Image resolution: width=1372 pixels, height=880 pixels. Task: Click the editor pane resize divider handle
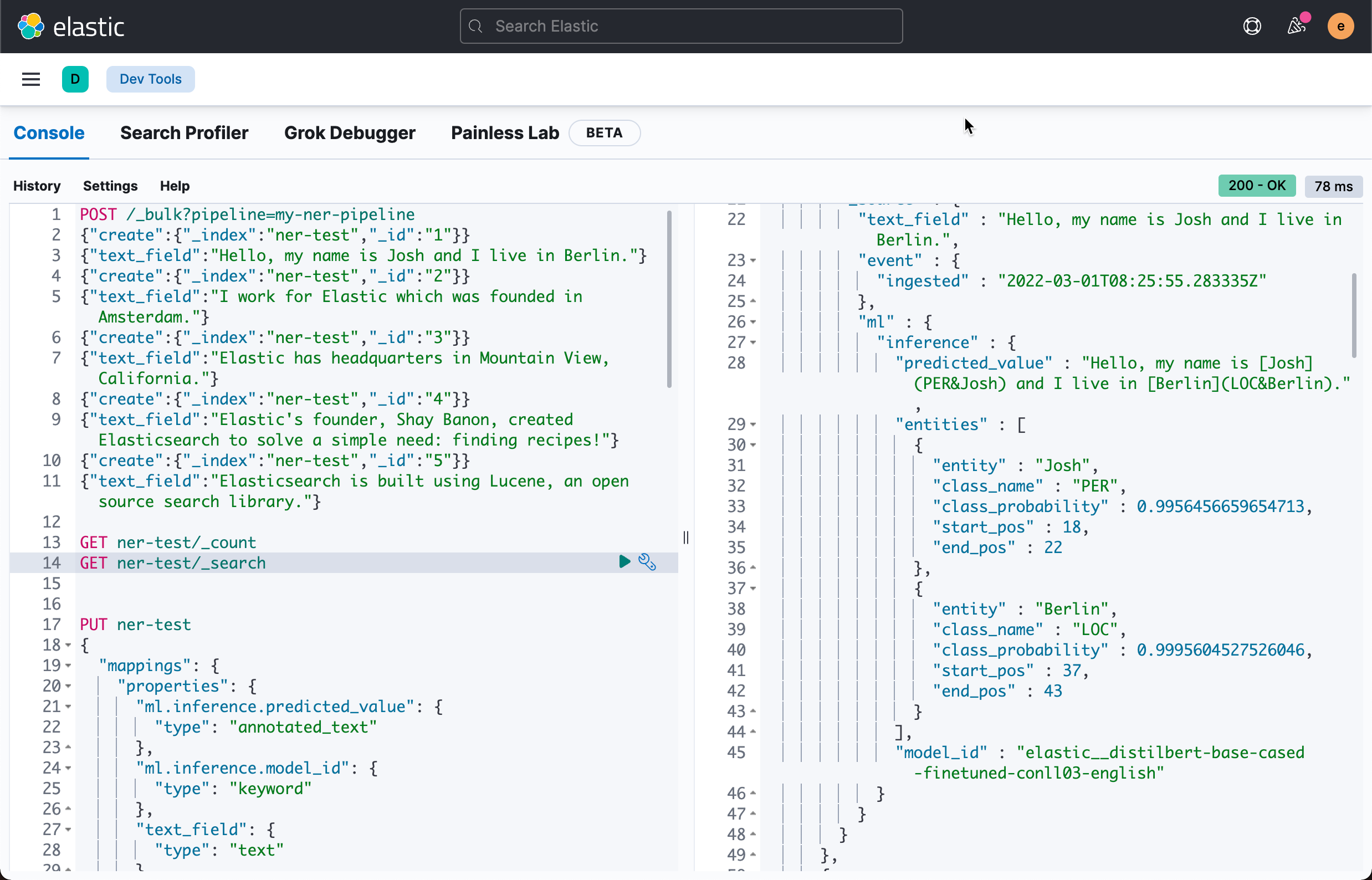click(685, 537)
